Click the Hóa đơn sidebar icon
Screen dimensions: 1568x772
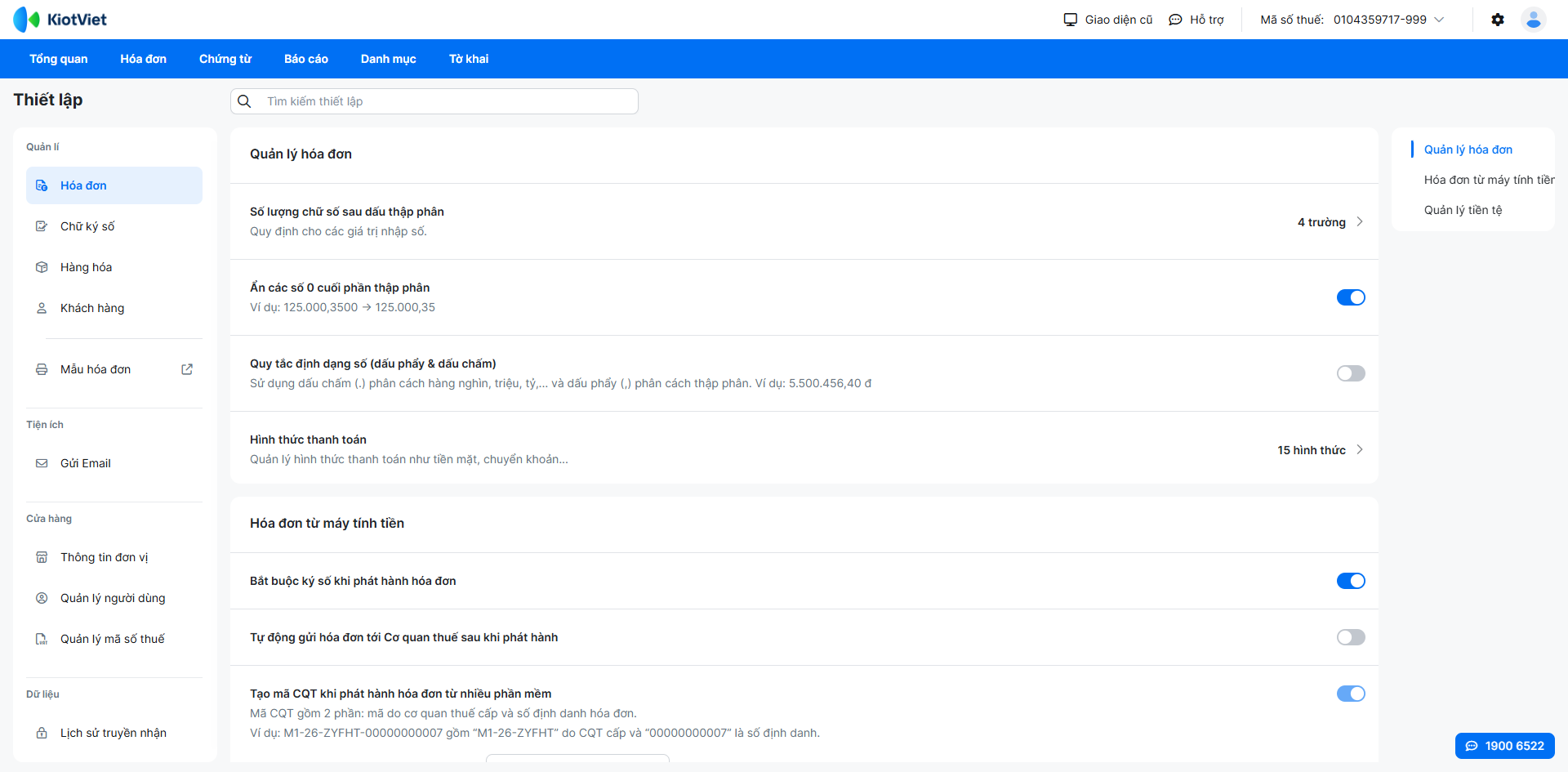(42, 185)
